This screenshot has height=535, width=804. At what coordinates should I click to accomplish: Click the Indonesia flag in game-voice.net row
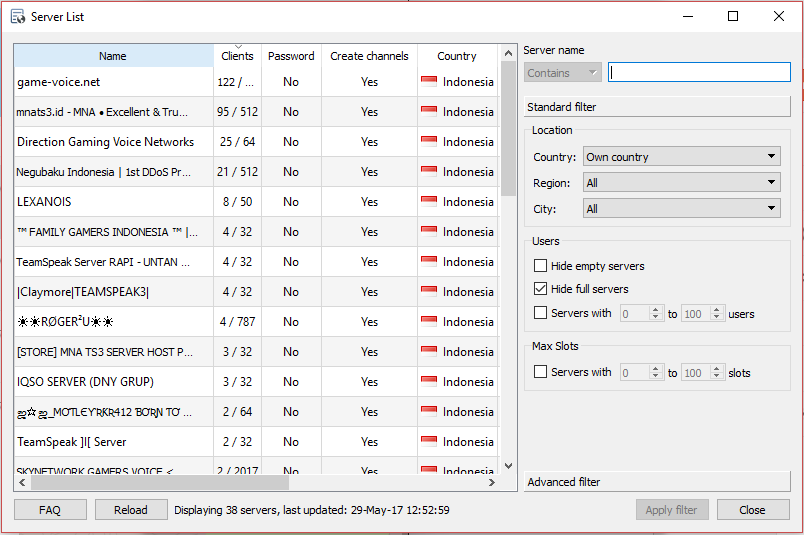[x=429, y=82]
